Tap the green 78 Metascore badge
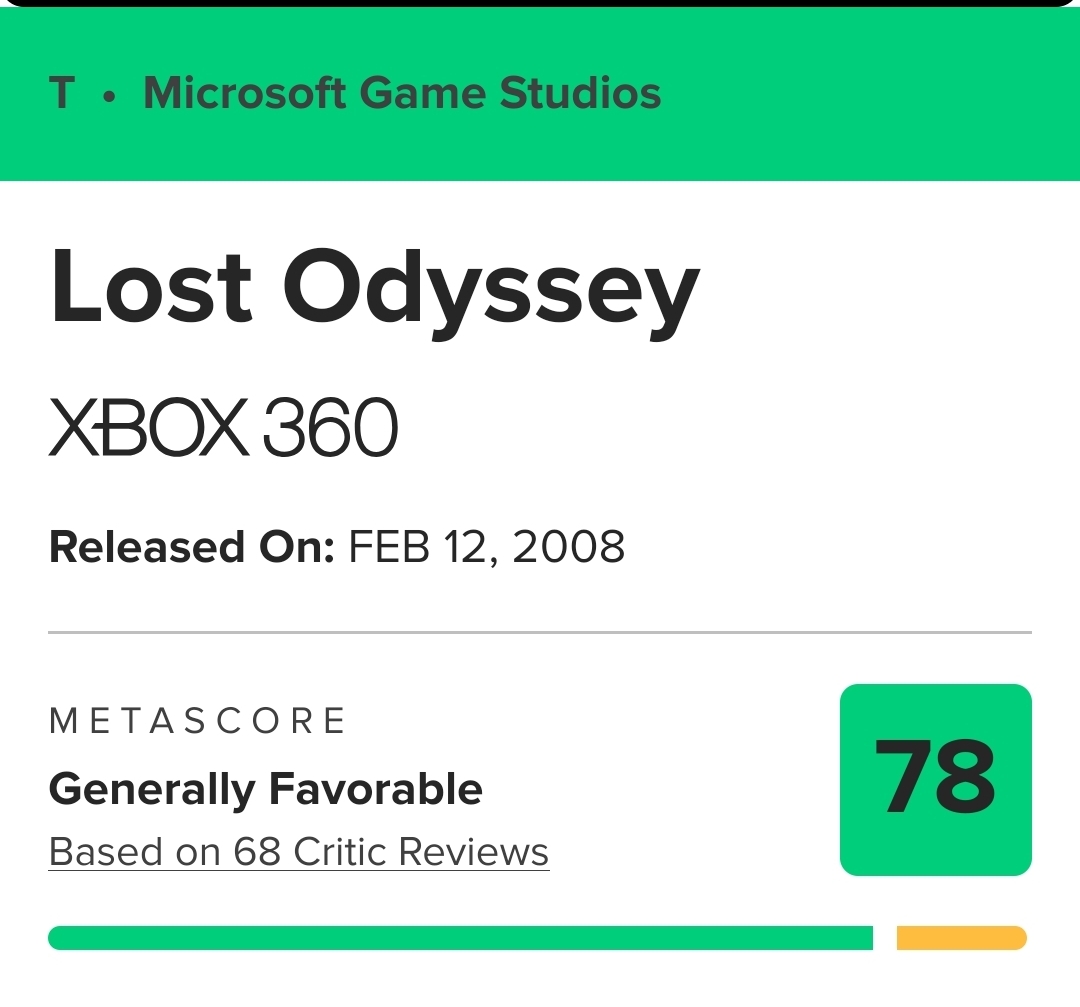 (935, 780)
